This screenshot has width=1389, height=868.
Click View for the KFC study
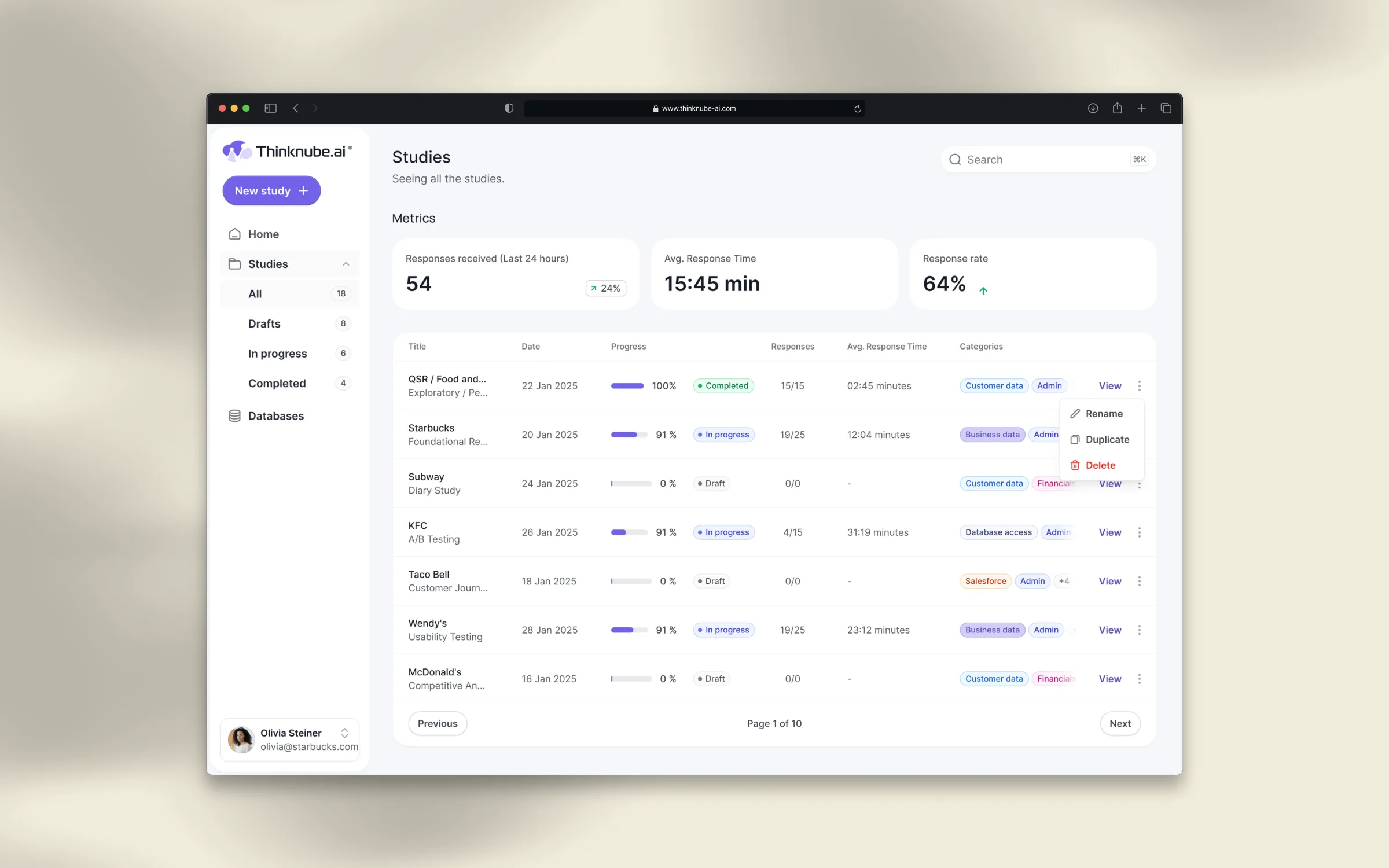tap(1109, 532)
